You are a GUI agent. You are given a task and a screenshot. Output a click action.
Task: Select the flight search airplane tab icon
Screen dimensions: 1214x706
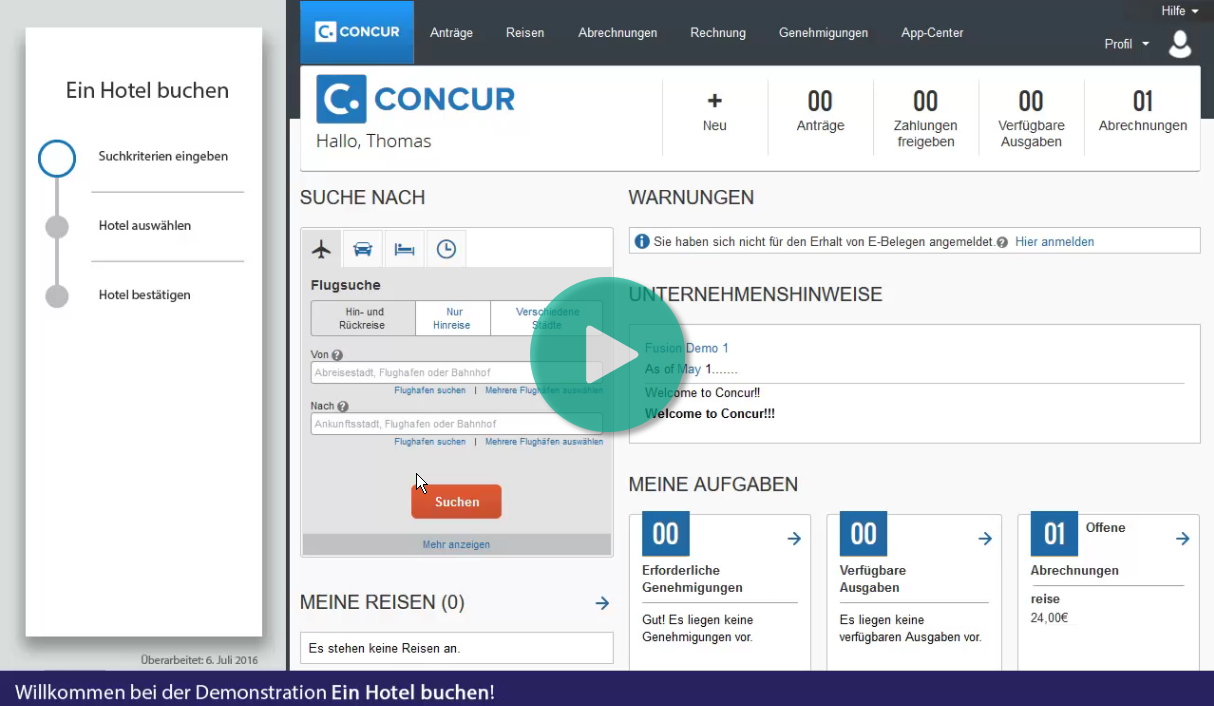321,249
